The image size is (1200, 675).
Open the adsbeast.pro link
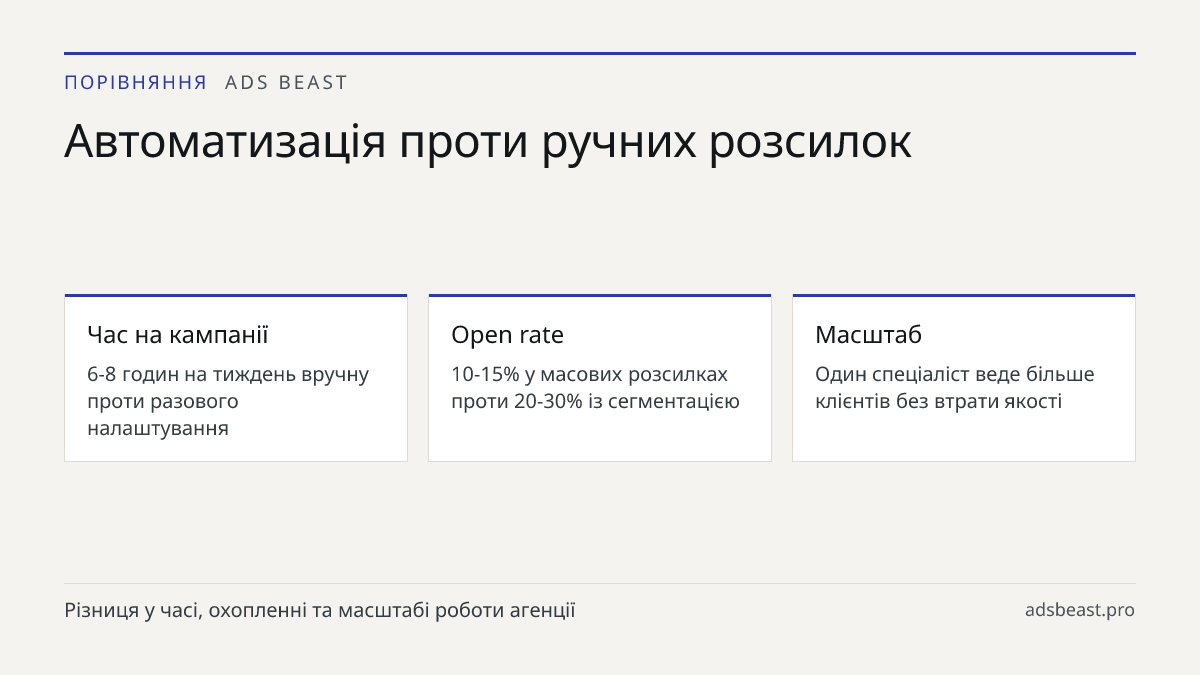coord(1080,610)
